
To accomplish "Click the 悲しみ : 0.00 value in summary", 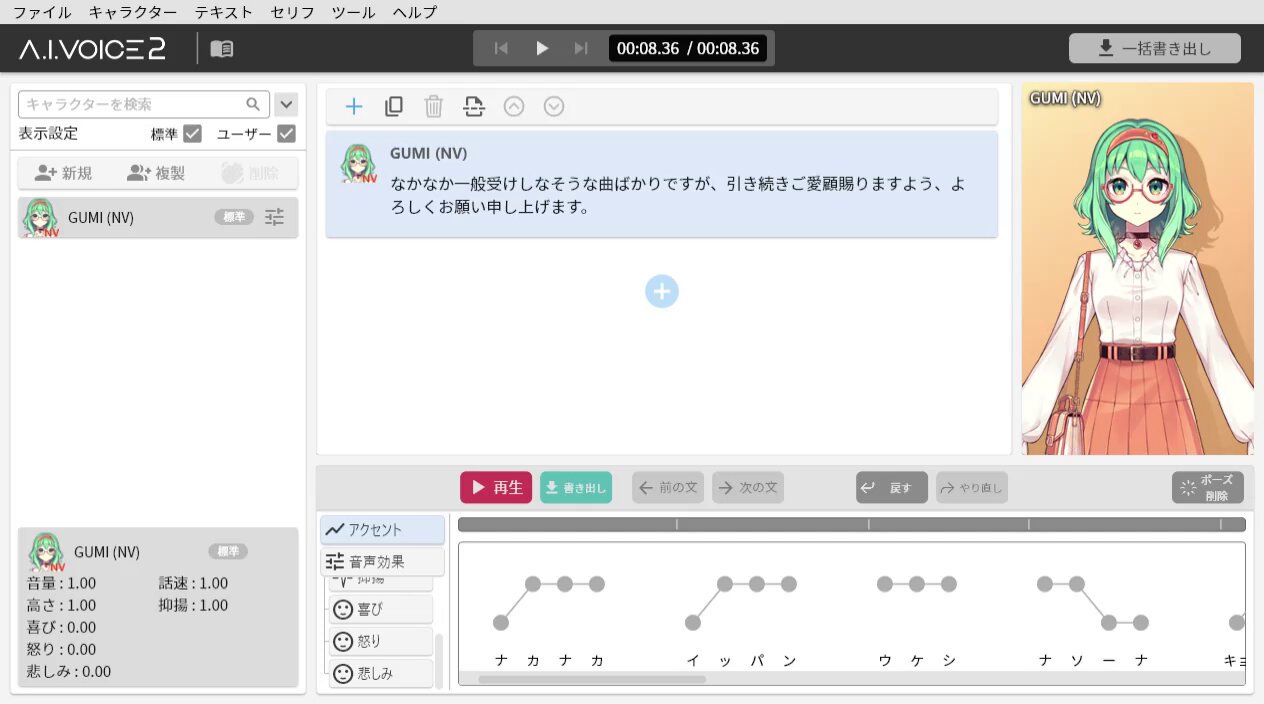I will tap(69, 671).
